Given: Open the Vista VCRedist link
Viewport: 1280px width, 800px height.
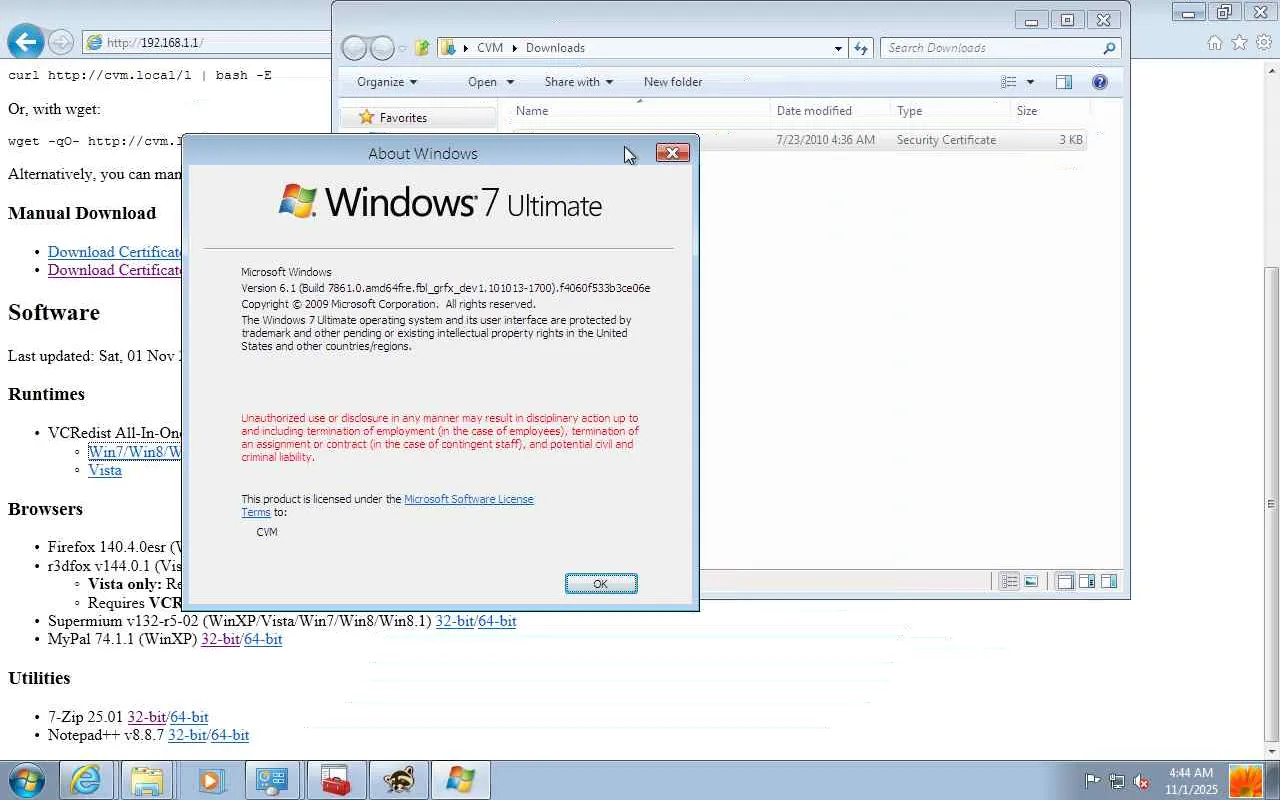Looking at the screenshot, I should pos(105,470).
